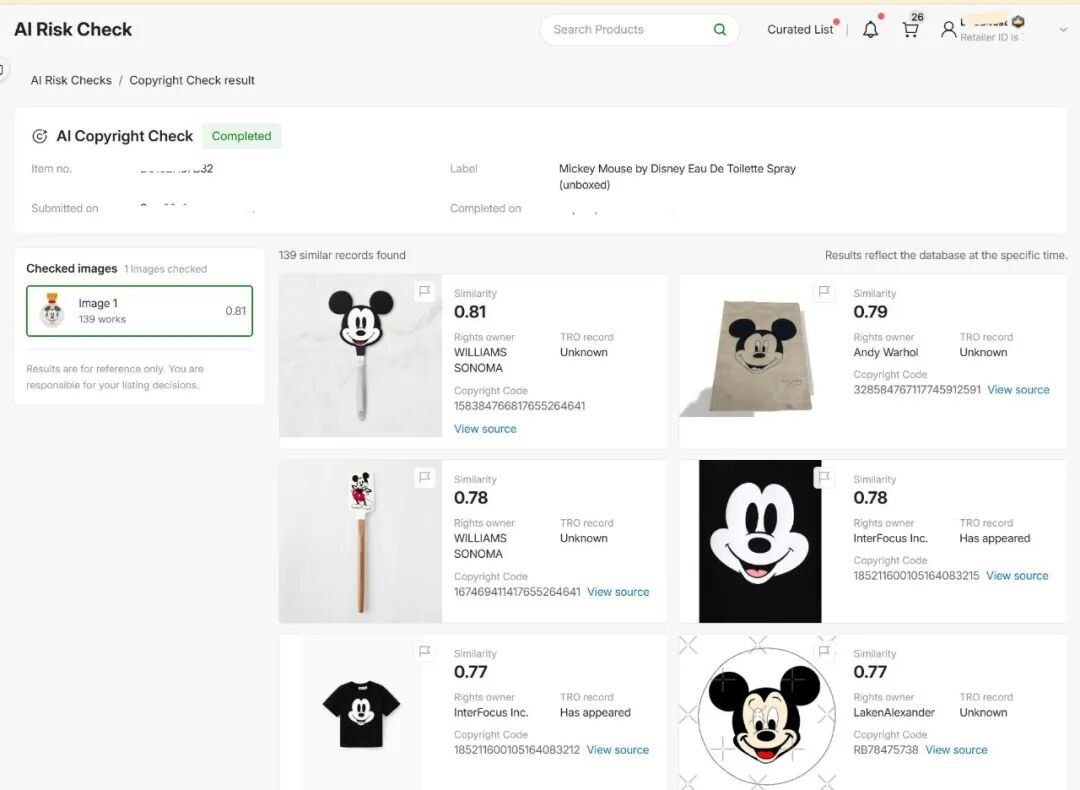Click the 'Mickey Mouse by Disney Eau De Toilette' label
This screenshot has height=790, width=1080.
tap(677, 176)
